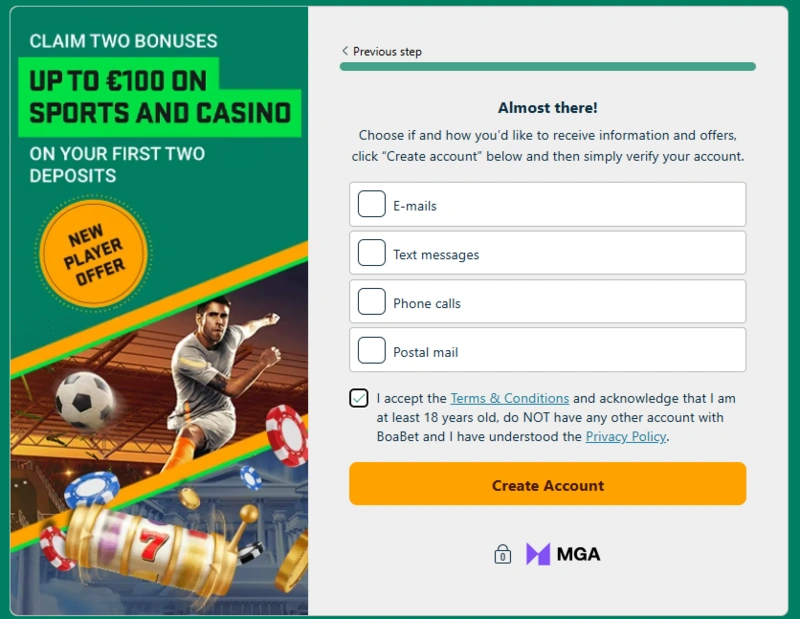Click the left chevron beside Previous step
The height and width of the screenshot is (619, 800).
(x=347, y=49)
